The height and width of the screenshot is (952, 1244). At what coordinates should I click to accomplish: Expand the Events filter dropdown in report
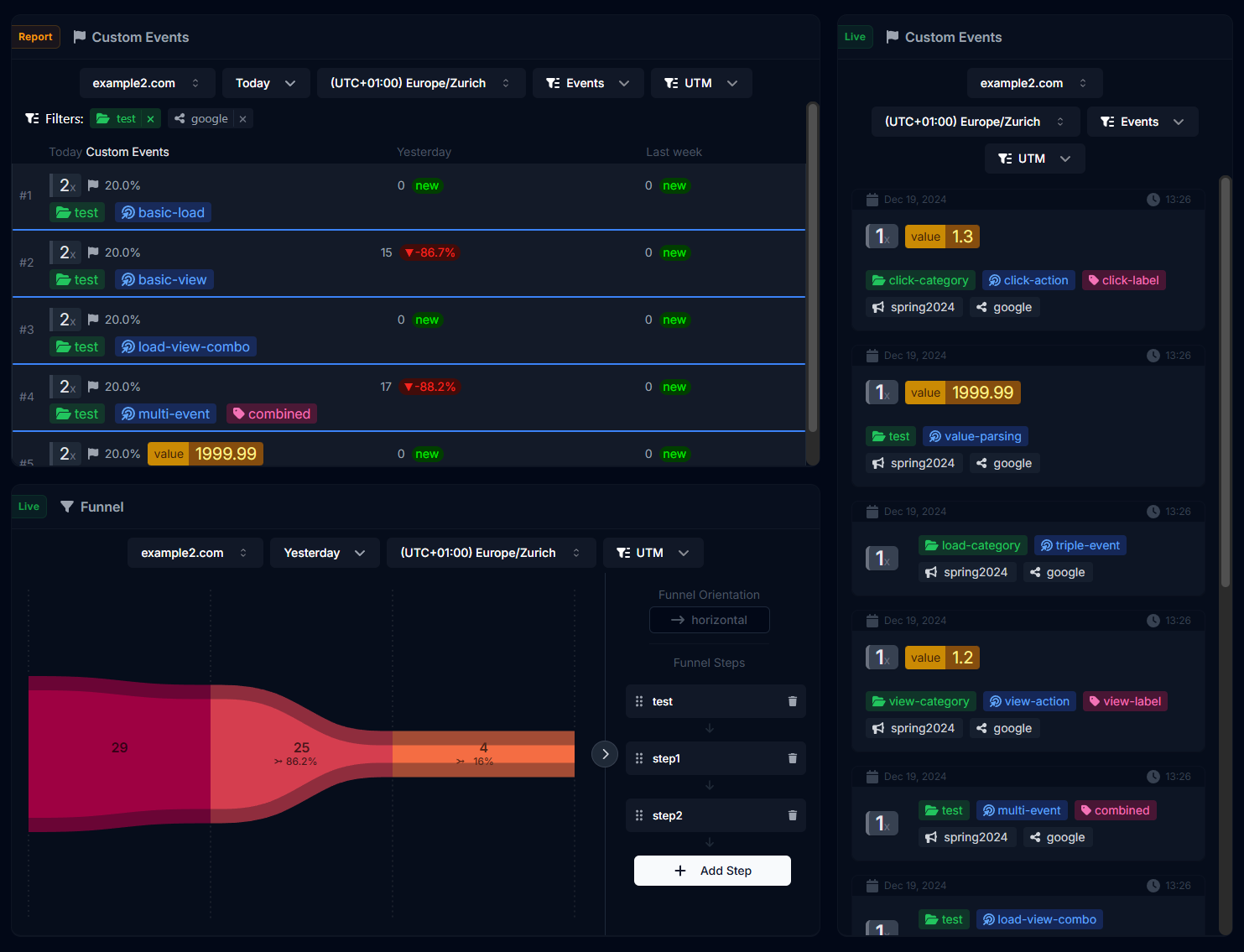[x=587, y=83]
